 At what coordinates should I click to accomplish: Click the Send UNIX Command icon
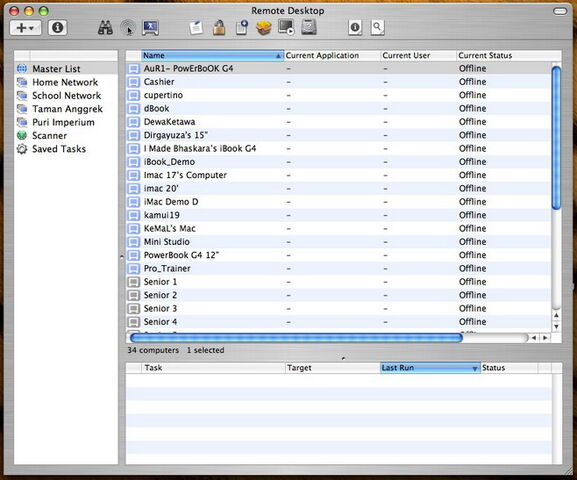[286, 28]
